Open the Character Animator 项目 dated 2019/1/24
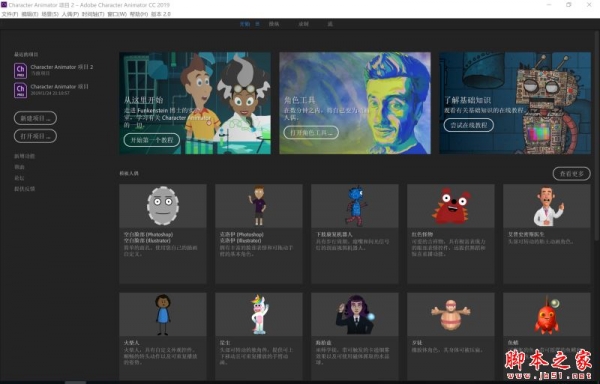The image size is (600, 384). point(60,87)
